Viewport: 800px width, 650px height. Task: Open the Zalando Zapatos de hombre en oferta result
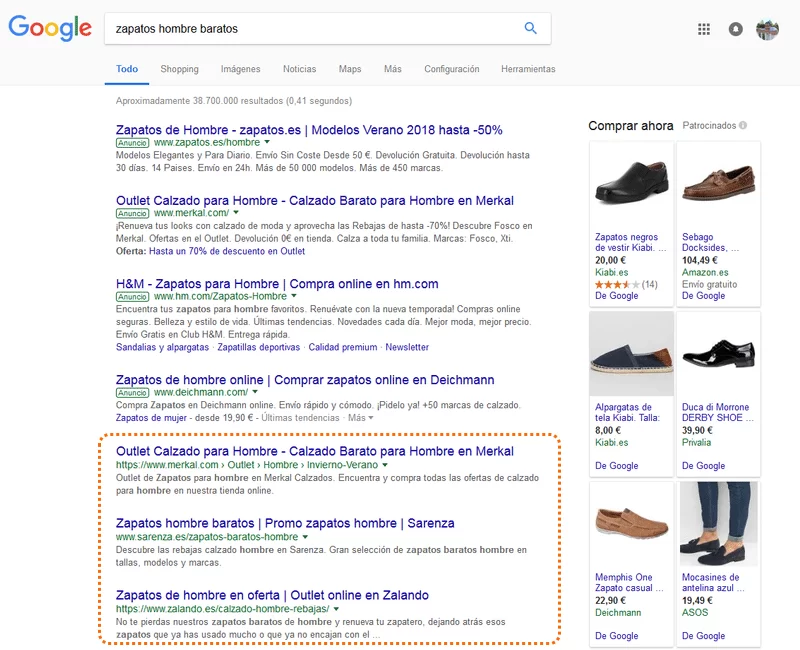click(272, 595)
